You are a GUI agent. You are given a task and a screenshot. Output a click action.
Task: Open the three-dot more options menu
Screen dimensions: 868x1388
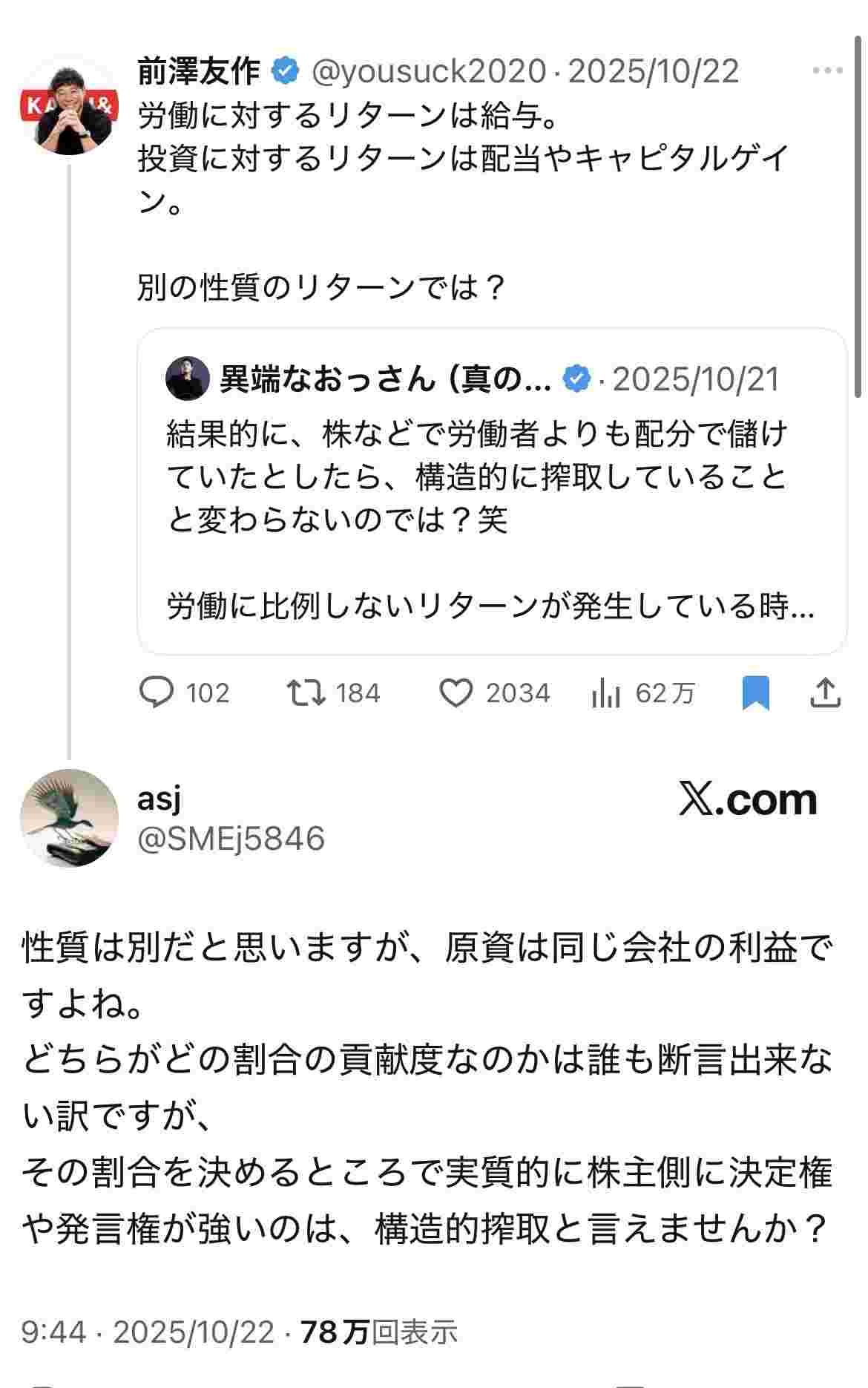827,71
